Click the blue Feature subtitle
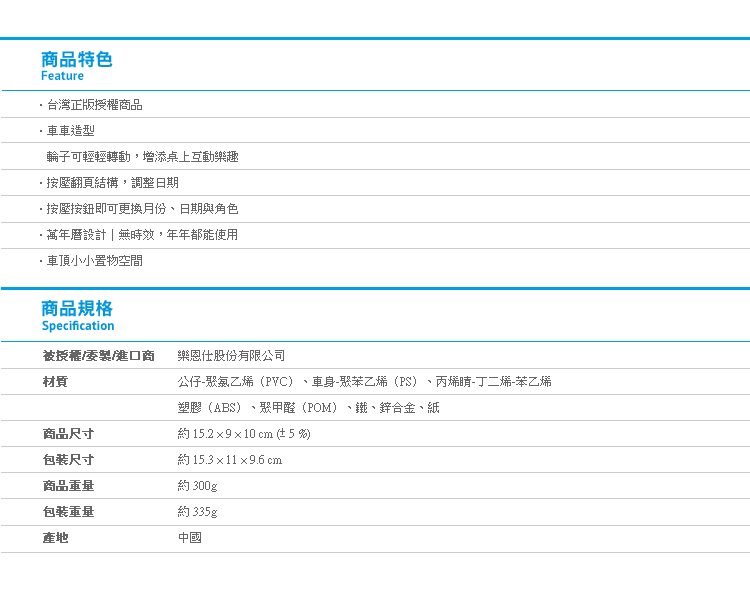 (x=62, y=76)
